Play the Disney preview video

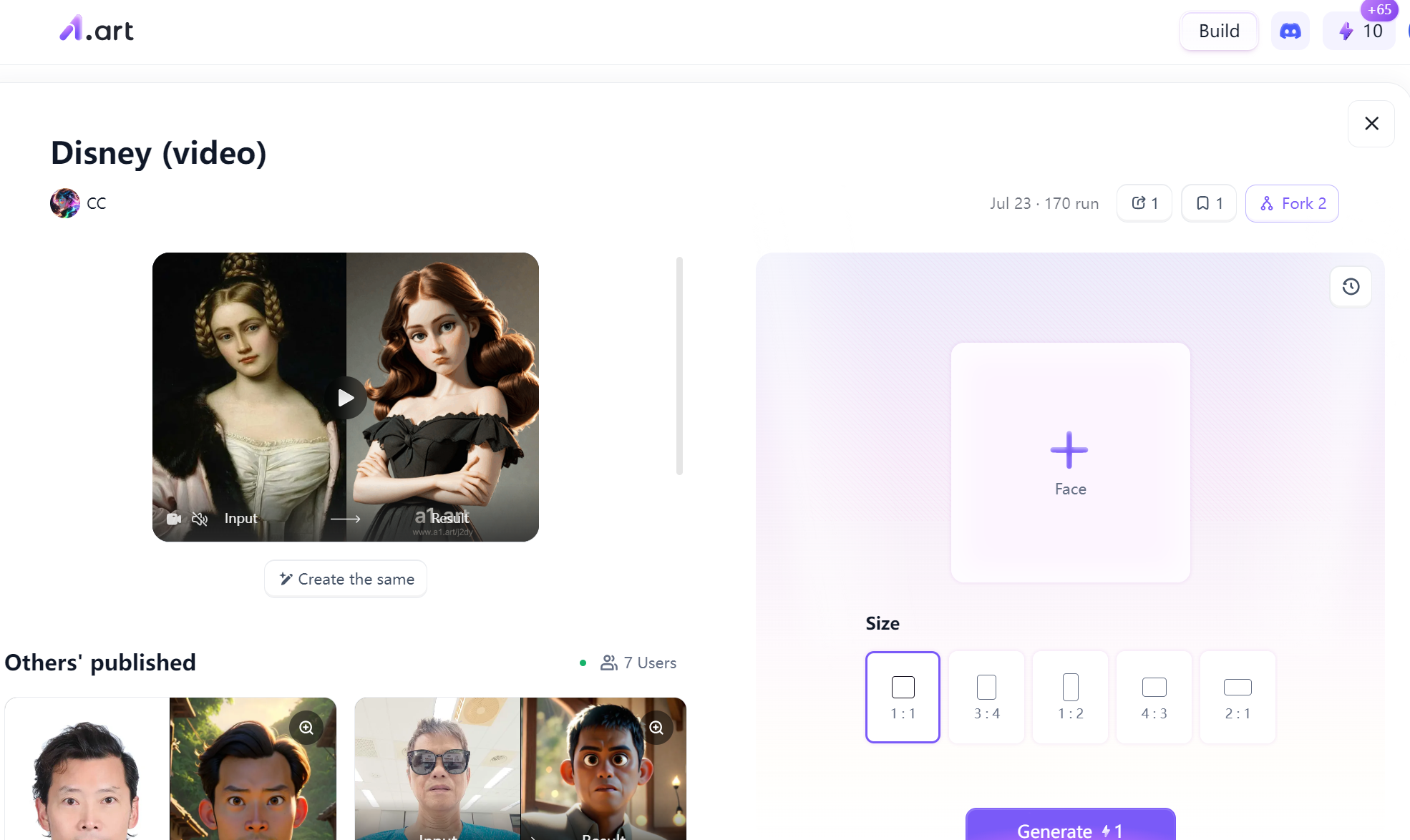(346, 397)
